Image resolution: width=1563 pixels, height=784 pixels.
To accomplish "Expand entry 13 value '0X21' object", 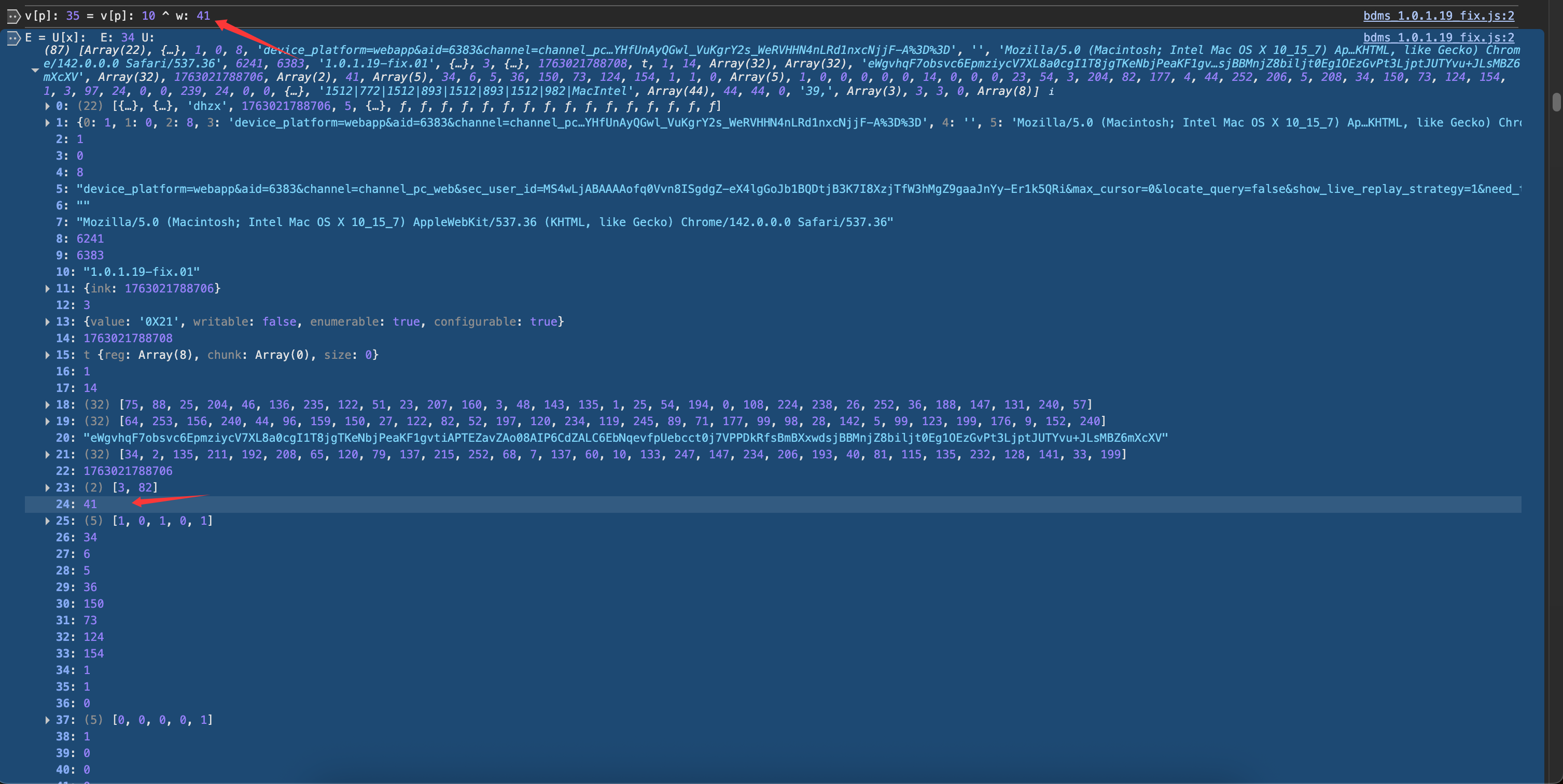I will click(47, 321).
